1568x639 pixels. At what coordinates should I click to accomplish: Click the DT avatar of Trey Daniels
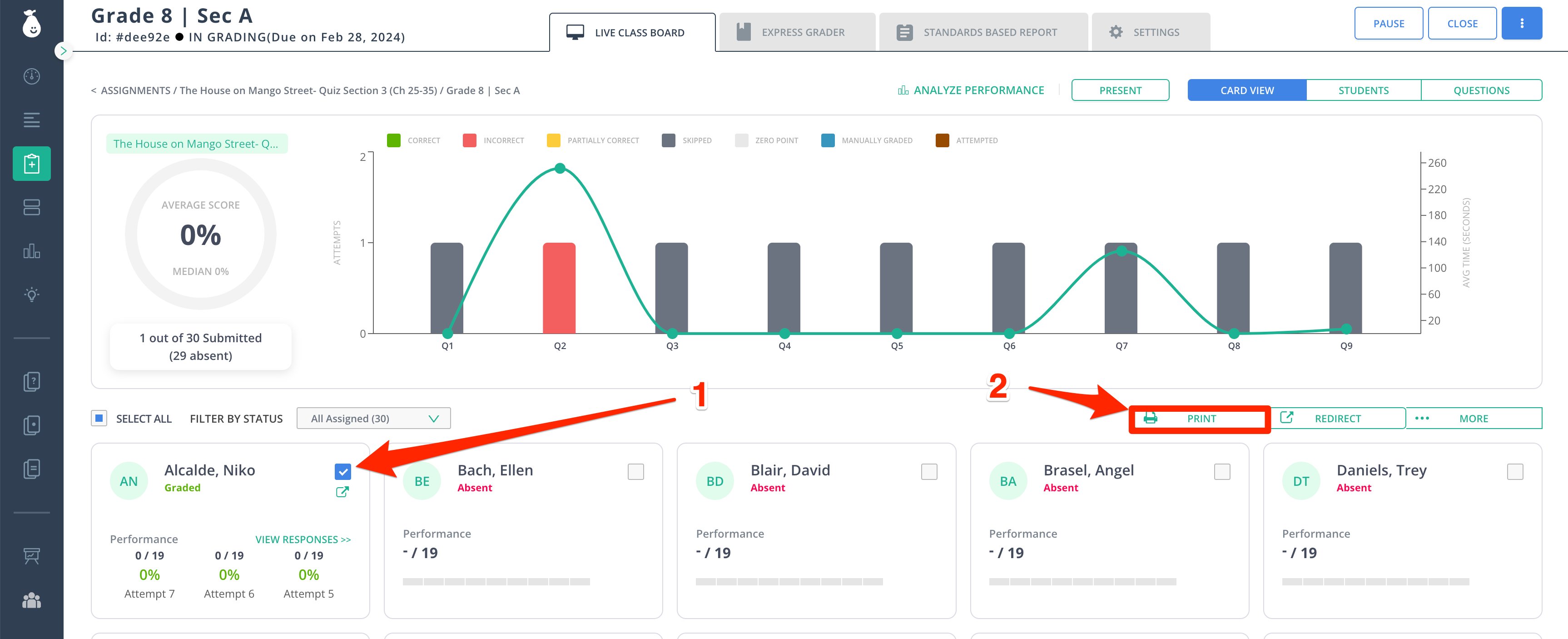point(1301,481)
